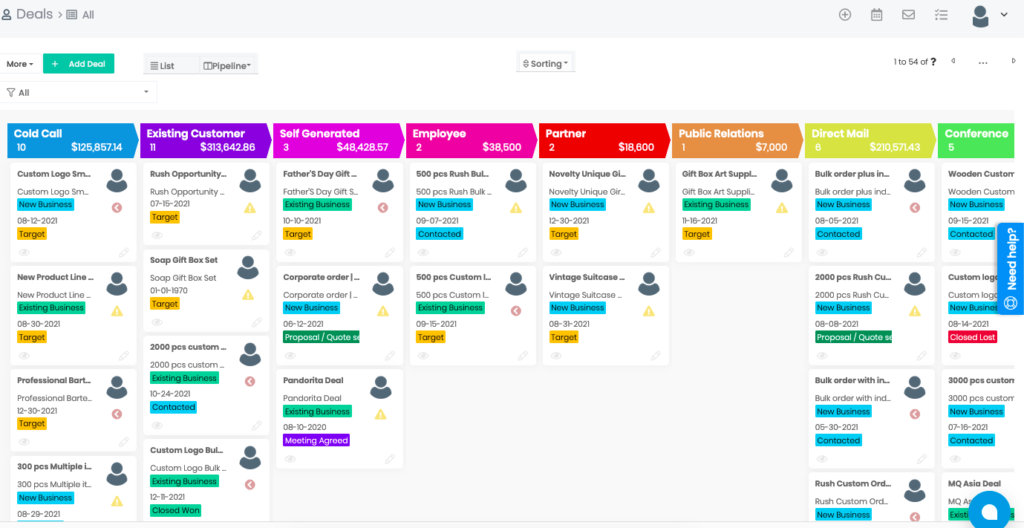Click warning triangle on Soap Gift Box Set

[x=248, y=295]
